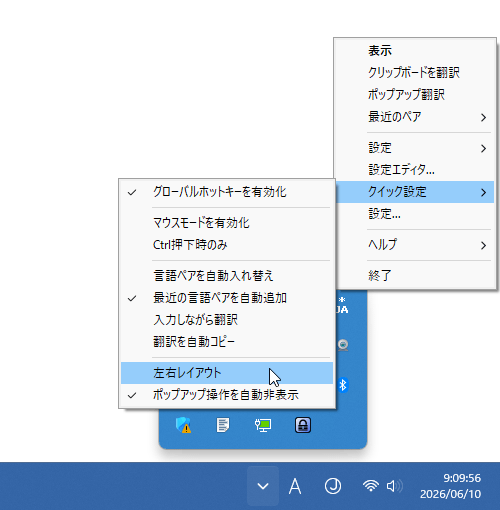Enable 言語ペアを自動入れ替え option
Viewport: 500px width, 510px height.
227,276
